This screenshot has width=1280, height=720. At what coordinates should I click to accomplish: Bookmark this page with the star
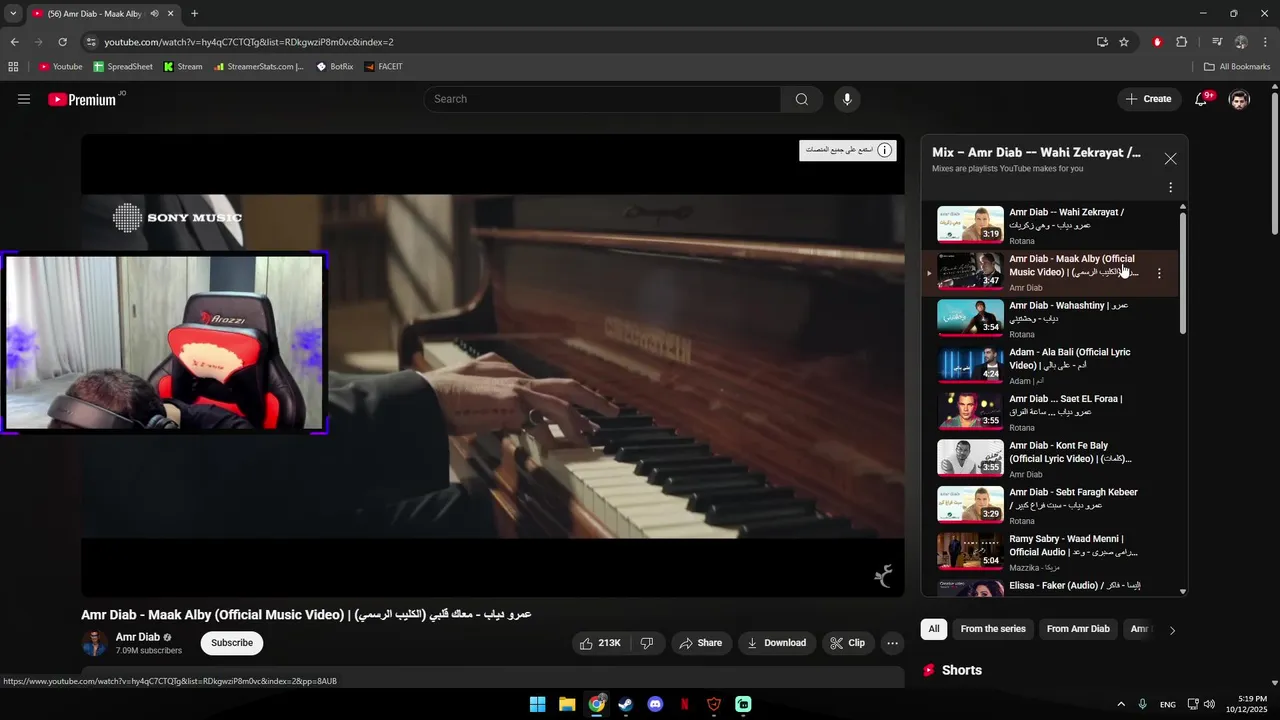(1124, 42)
